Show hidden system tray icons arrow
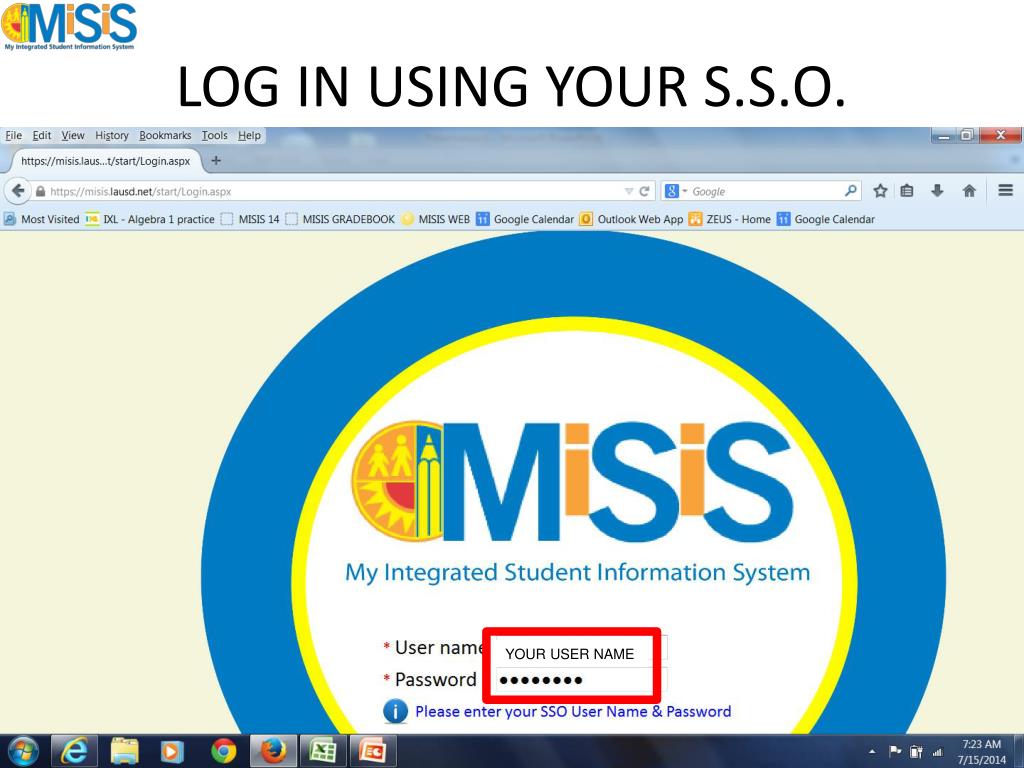The image size is (1024, 768). click(872, 752)
